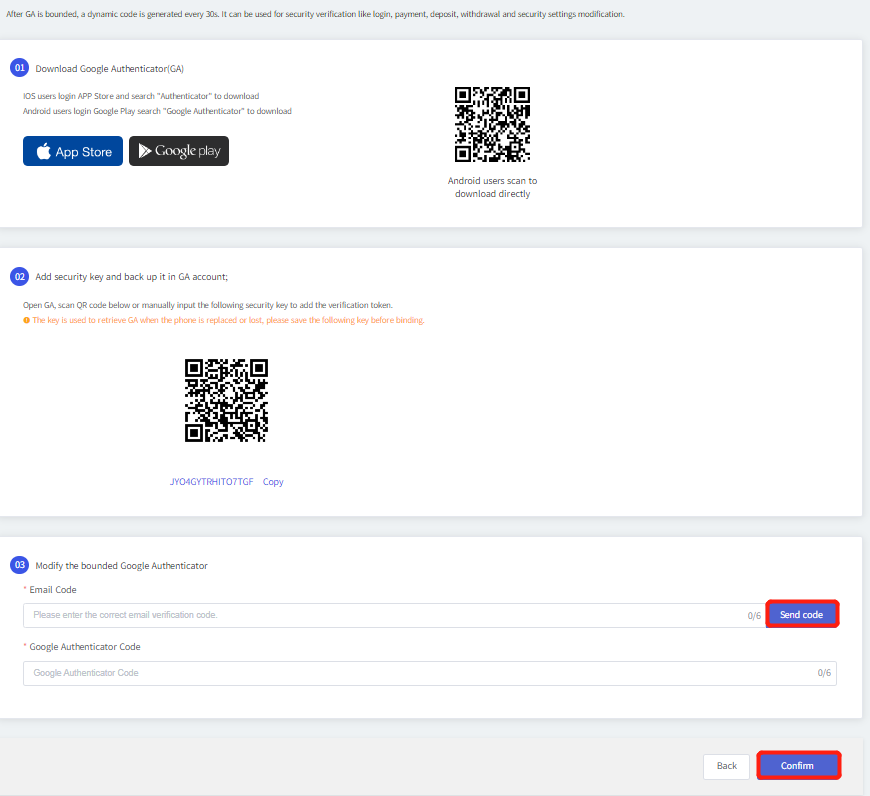
Task: Click the Google Play download button
Action: (x=179, y=151)
